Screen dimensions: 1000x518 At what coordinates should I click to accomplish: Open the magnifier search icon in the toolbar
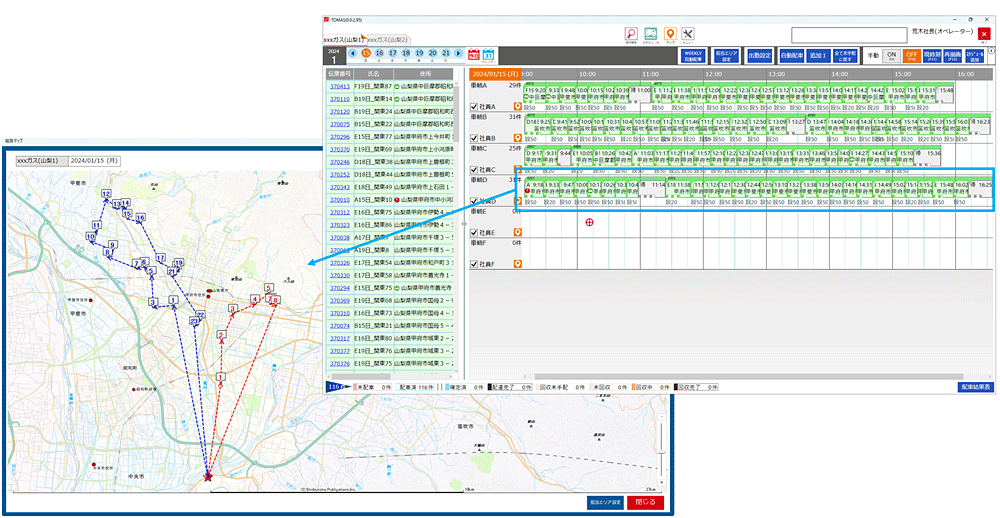pos(631,34)
